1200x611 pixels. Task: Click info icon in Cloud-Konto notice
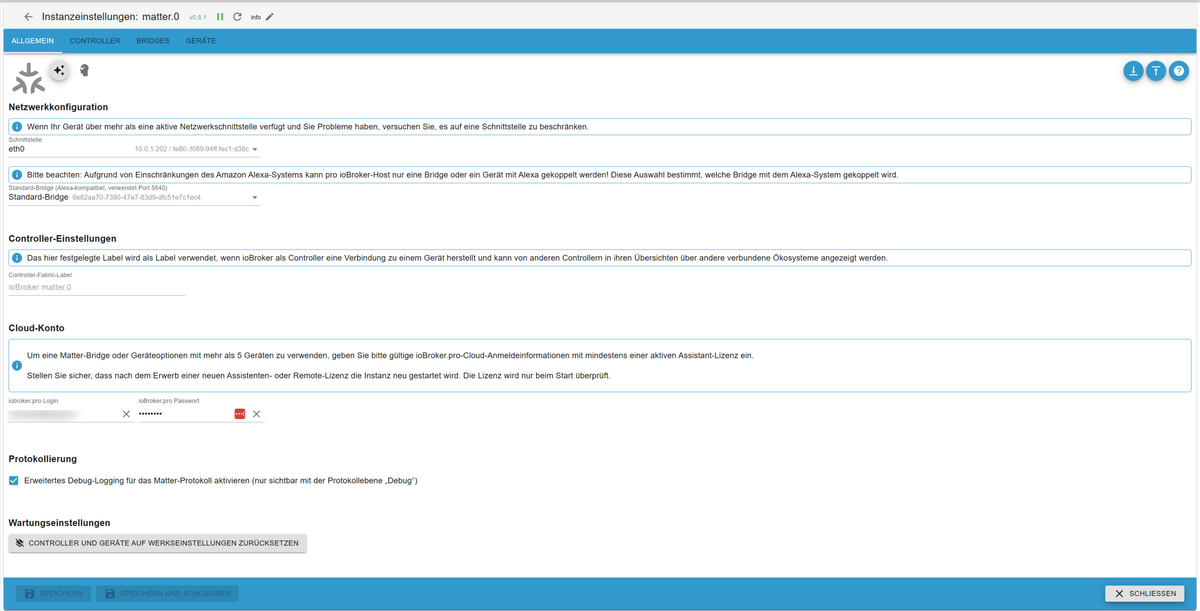17,366
